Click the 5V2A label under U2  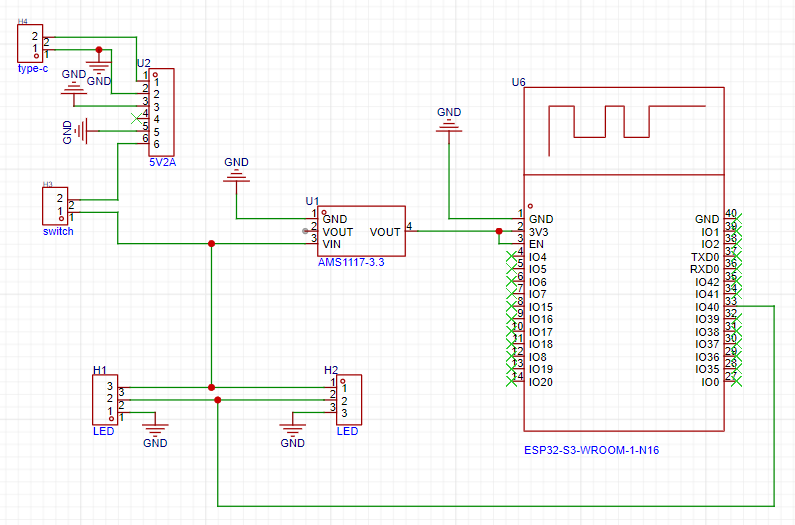(x=162, y=162)
